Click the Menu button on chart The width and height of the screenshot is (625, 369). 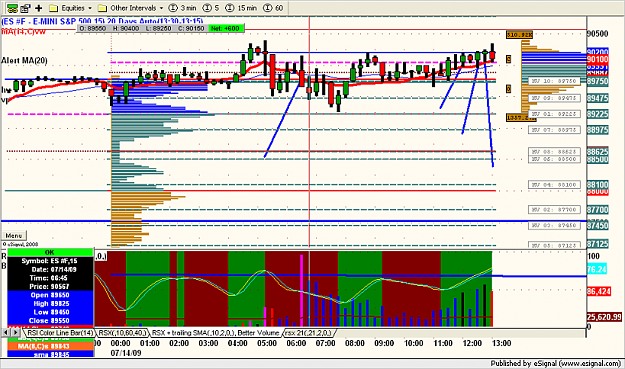pos(14,236)
